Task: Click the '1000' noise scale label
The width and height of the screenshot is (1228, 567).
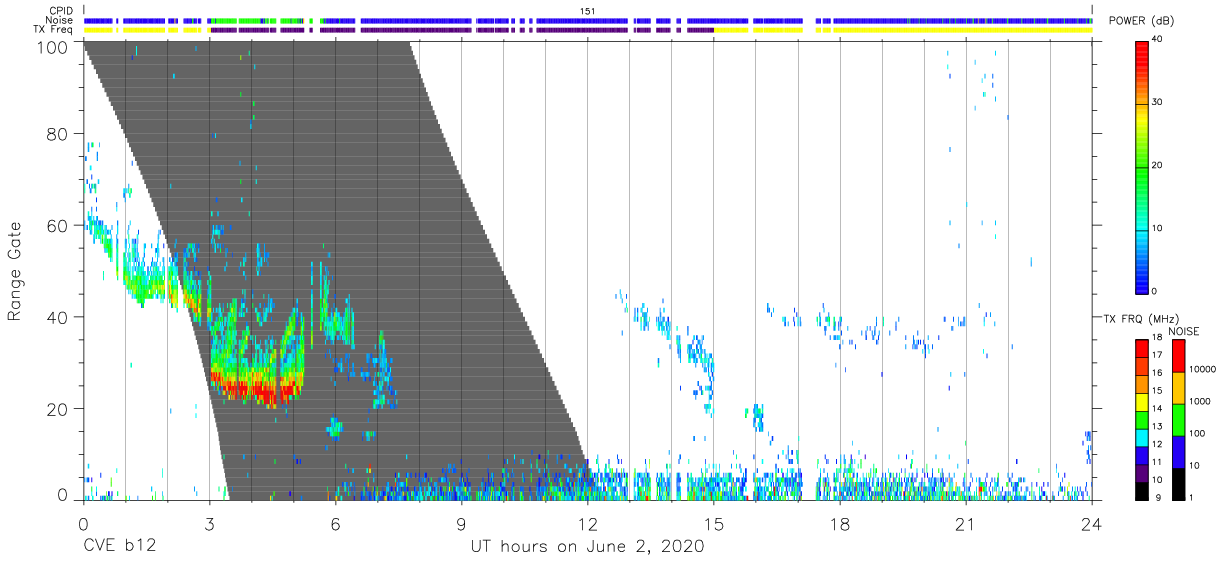Action: click(x=1200, y=401)
